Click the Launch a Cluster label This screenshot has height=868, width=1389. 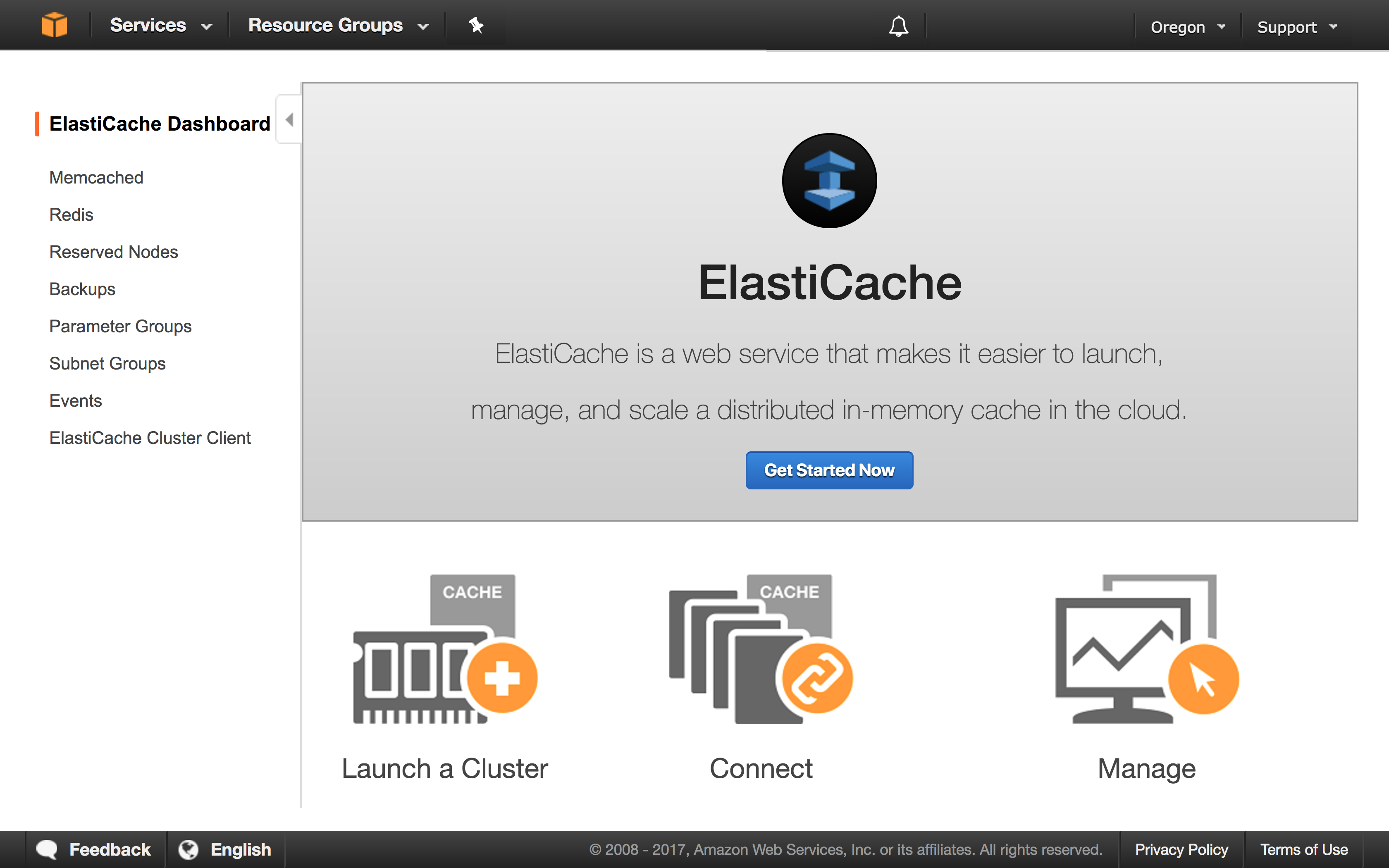(x=445, y=769)
